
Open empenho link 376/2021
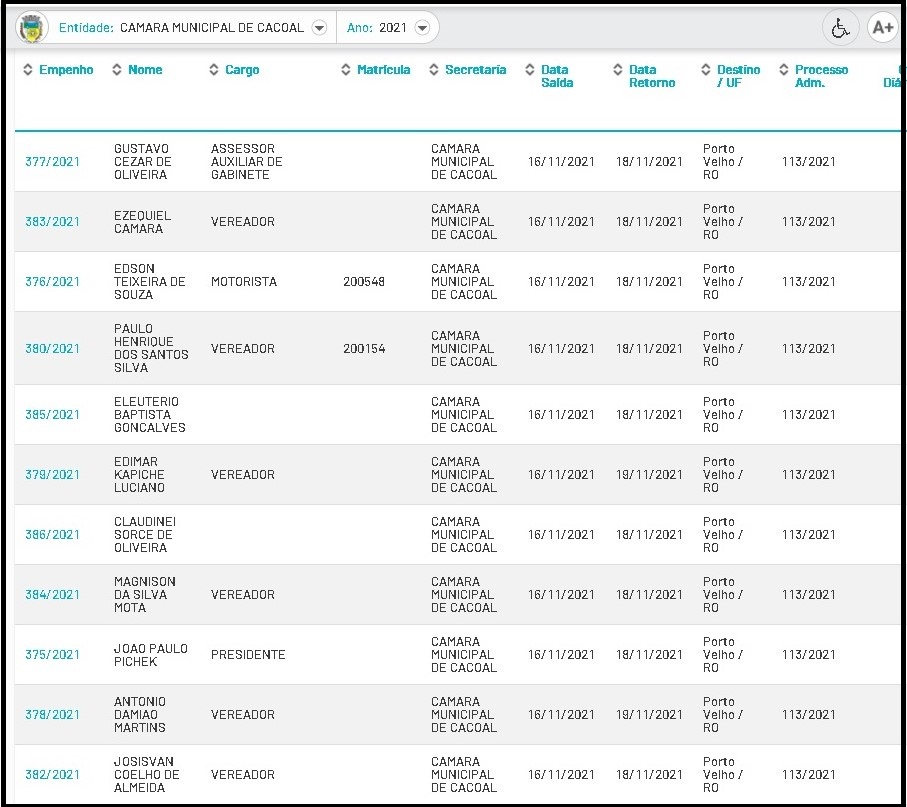(52, 282)
